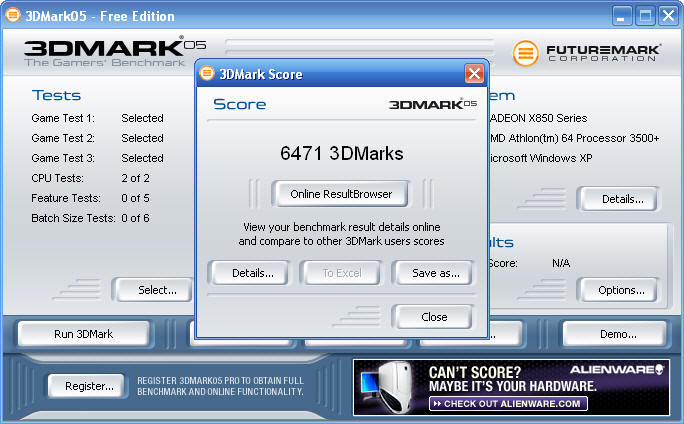684x424 pixels.
Task: Open score Details in the 3DMark Score dialog
Action: coord(249,273)
